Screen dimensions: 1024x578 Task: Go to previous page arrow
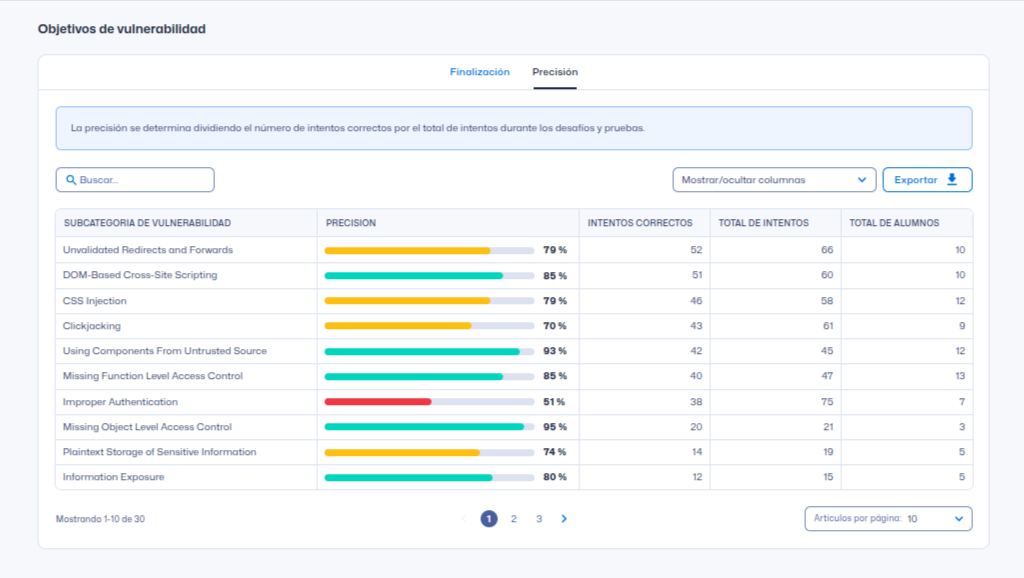pyautogui.click(x=464, y=519)
